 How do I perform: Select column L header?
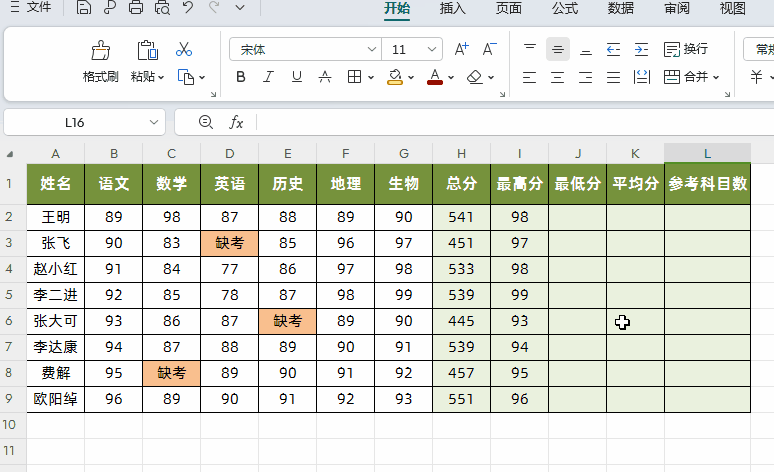click(707, 154)
